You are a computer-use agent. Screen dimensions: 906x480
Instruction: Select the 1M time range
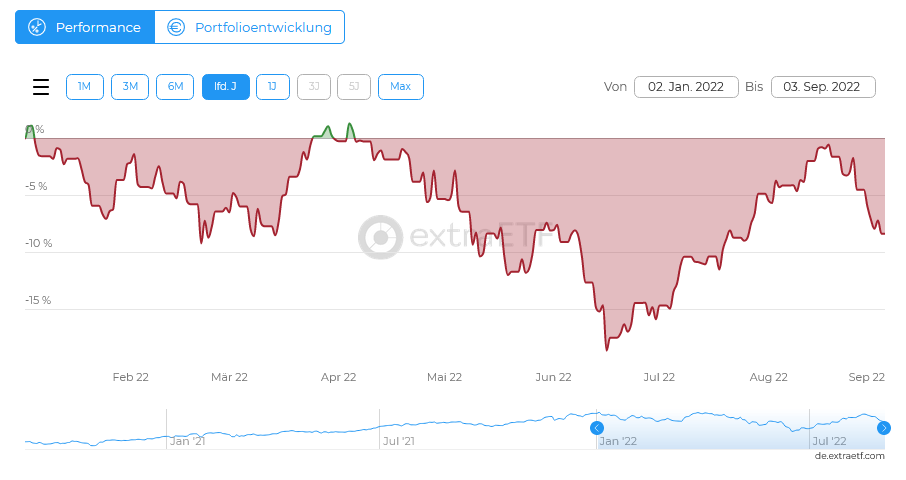point(84,87)
